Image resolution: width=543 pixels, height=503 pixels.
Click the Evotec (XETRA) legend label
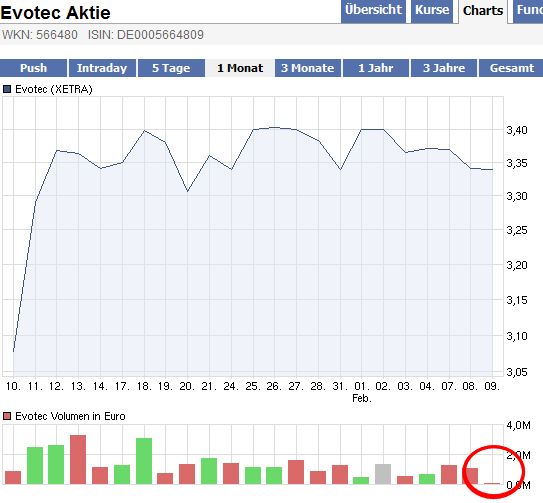54,89
